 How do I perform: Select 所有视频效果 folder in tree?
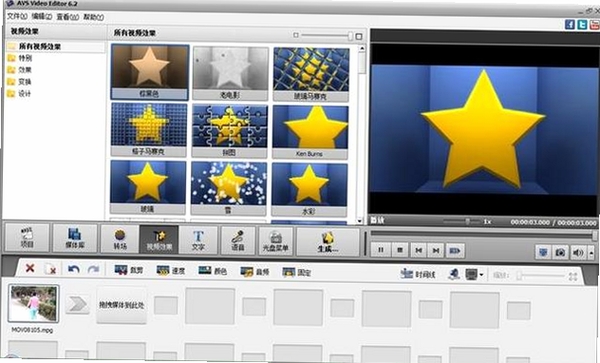[40, 47]
